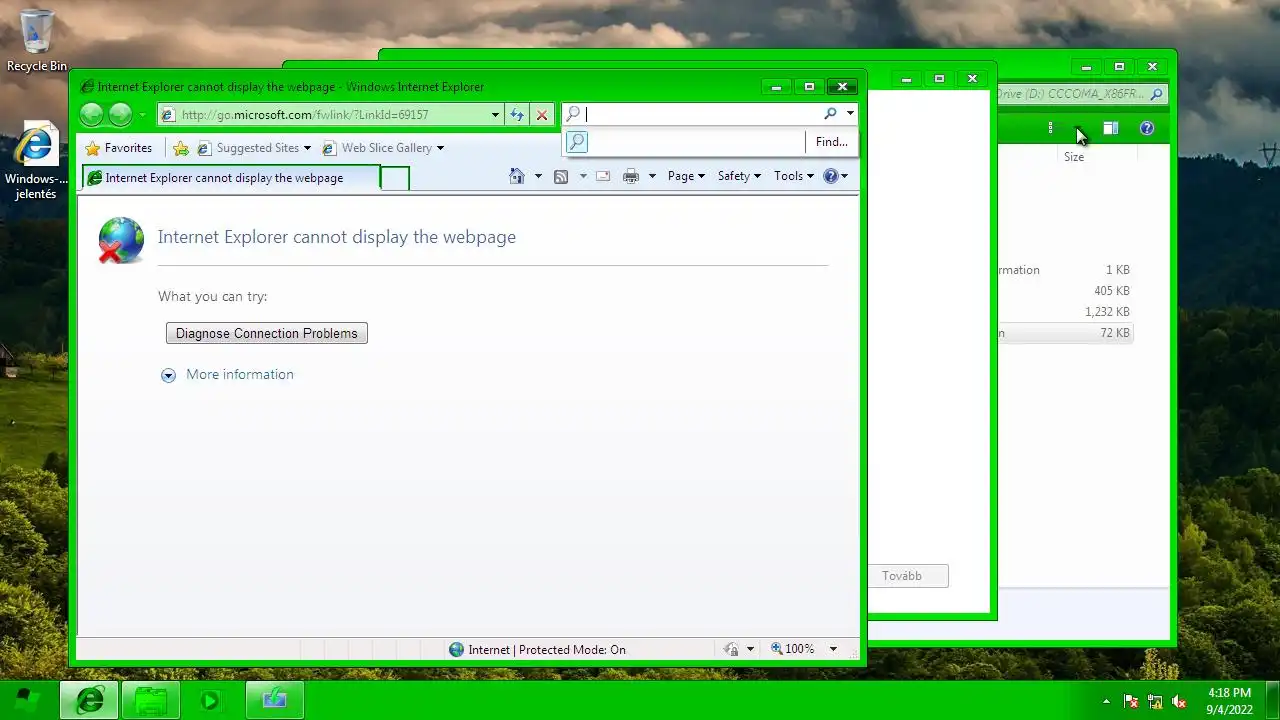This screenshot has height=720, width=1280.
Task: Click the red Stop loading icon
Action: tap(542, 115)
